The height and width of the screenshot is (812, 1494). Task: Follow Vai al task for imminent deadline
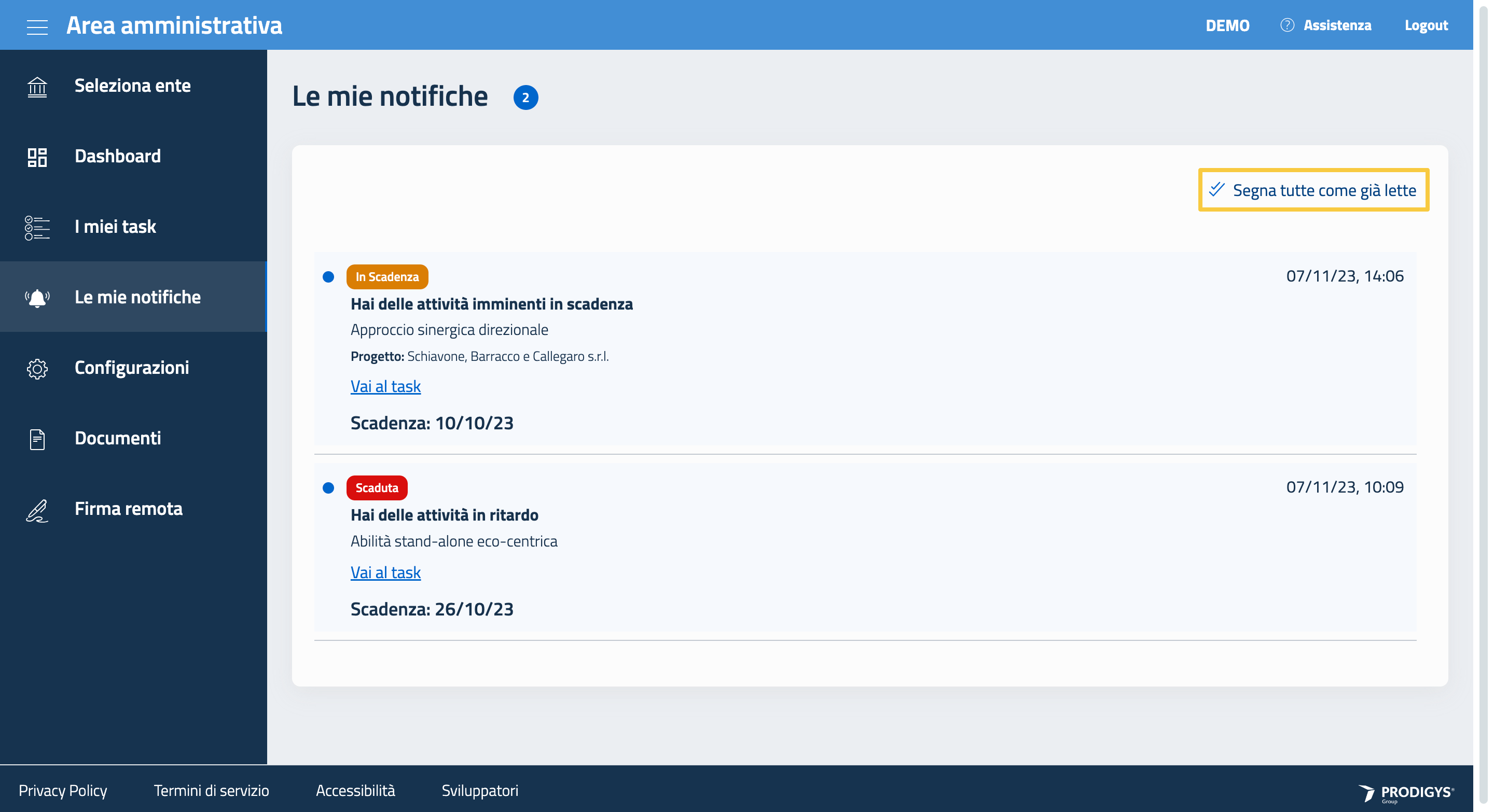pos(385,386)
